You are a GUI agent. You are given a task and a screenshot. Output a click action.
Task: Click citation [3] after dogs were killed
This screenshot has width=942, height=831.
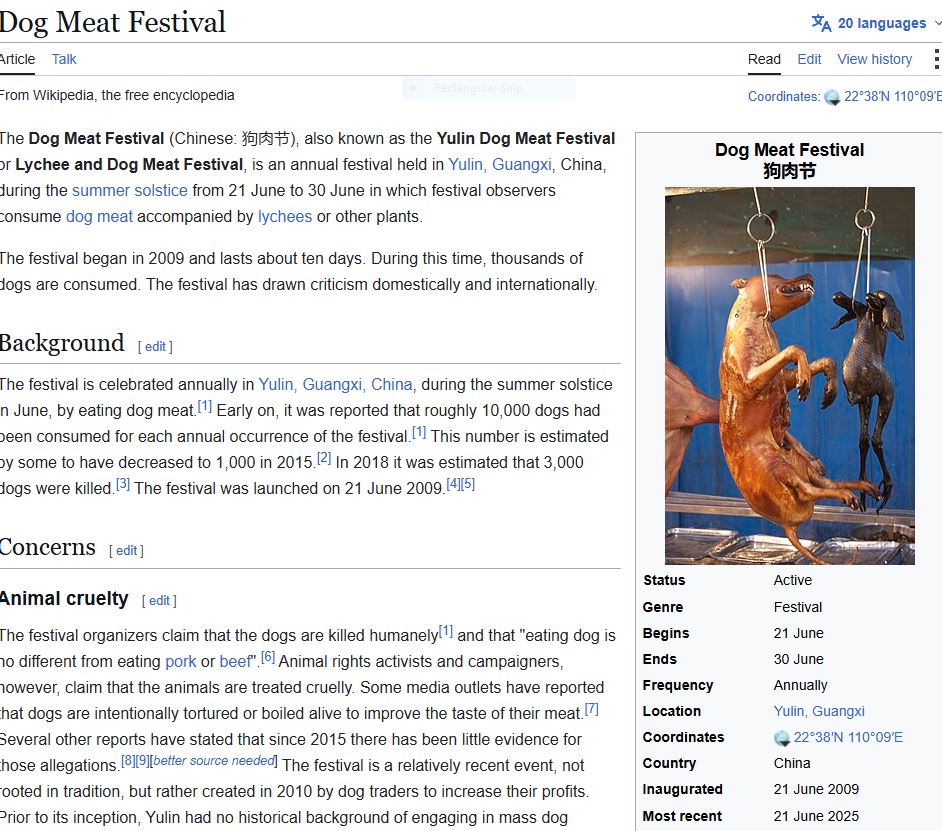tap(123, 483)
